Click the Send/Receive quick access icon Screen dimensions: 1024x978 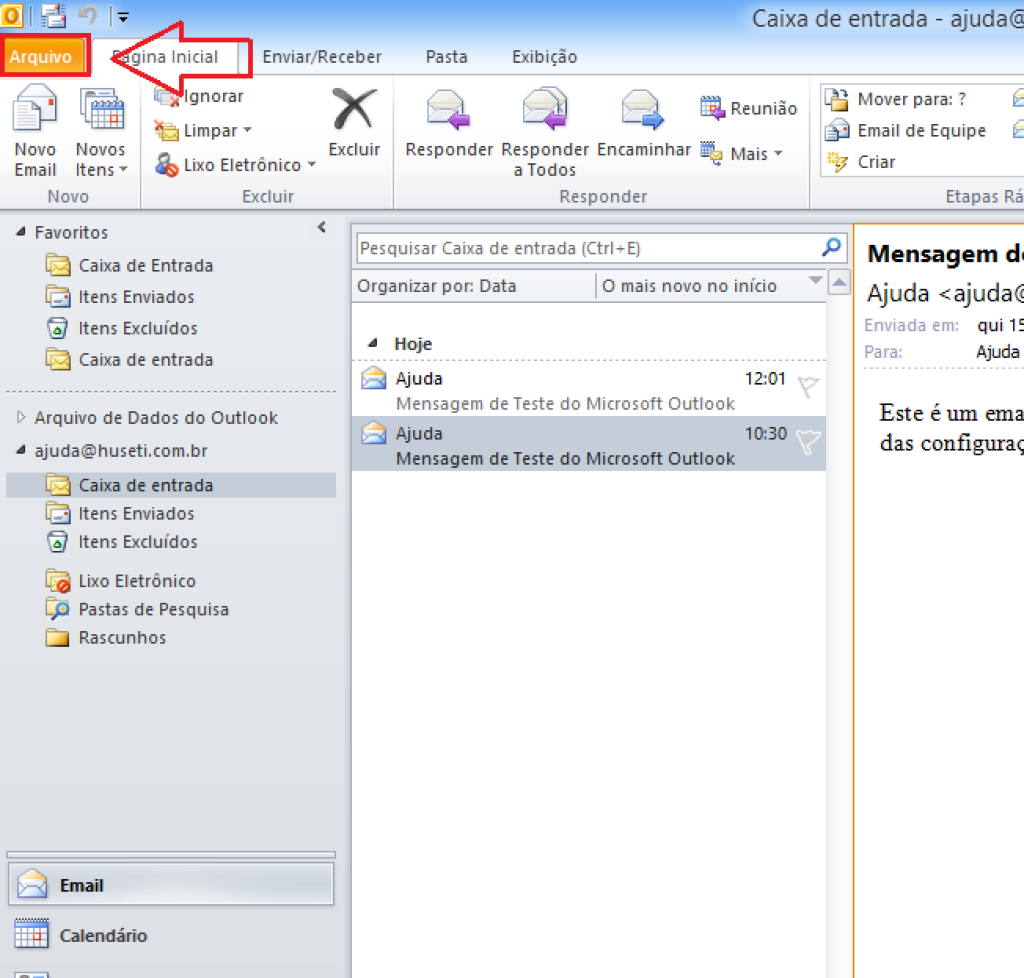(53, 16)
